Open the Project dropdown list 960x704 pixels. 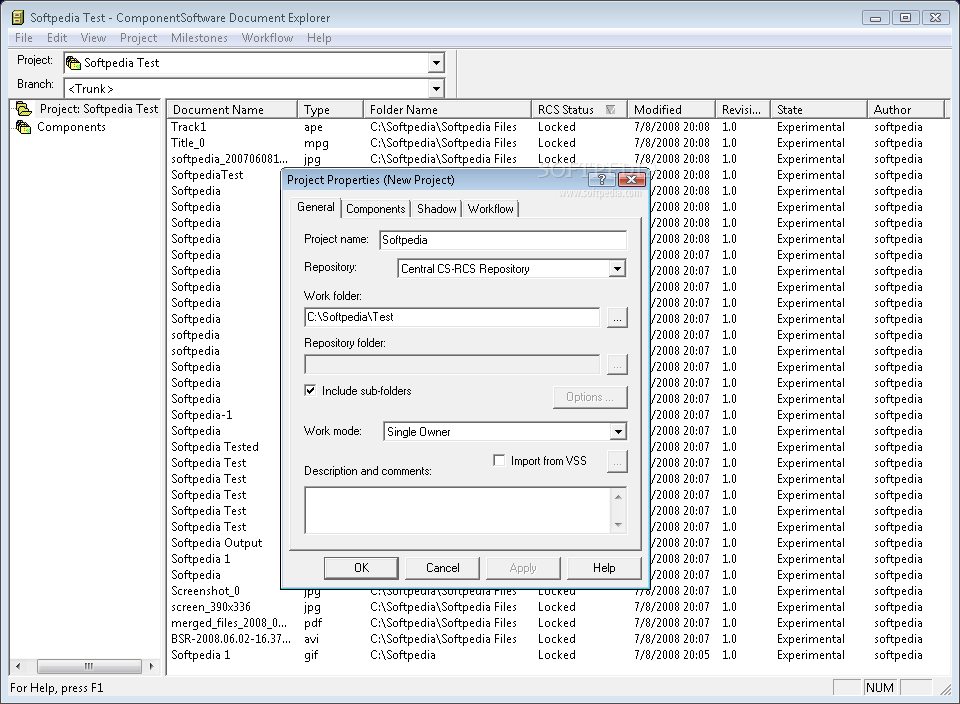tap(436, 62)
